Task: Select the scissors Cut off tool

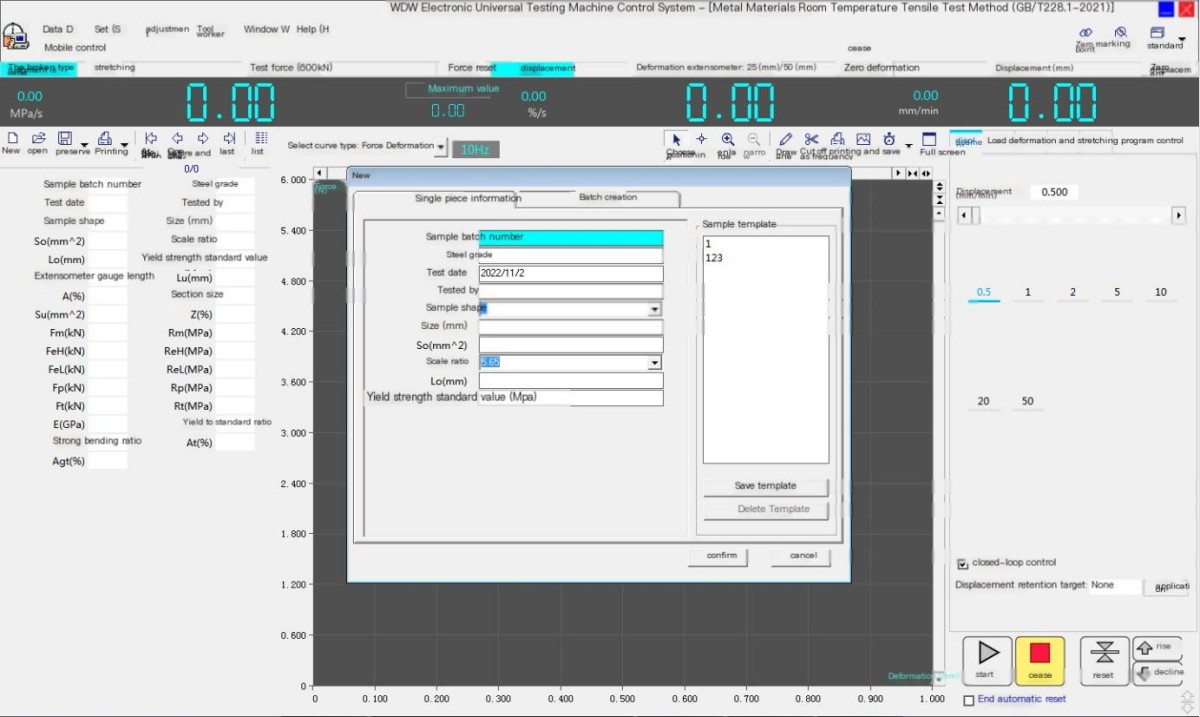Action: pos(811,139)
